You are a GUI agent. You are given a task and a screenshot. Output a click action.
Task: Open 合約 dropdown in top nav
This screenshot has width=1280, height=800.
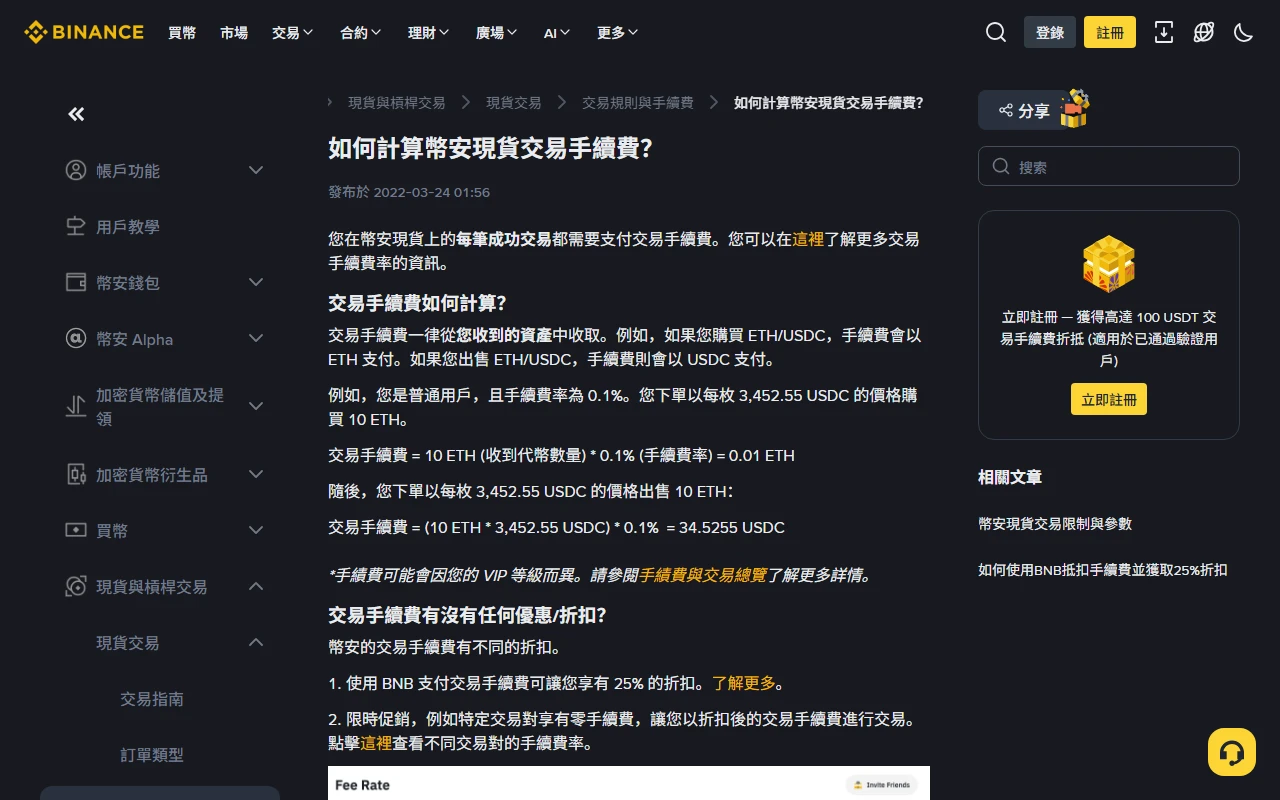[x=361, y=33]
